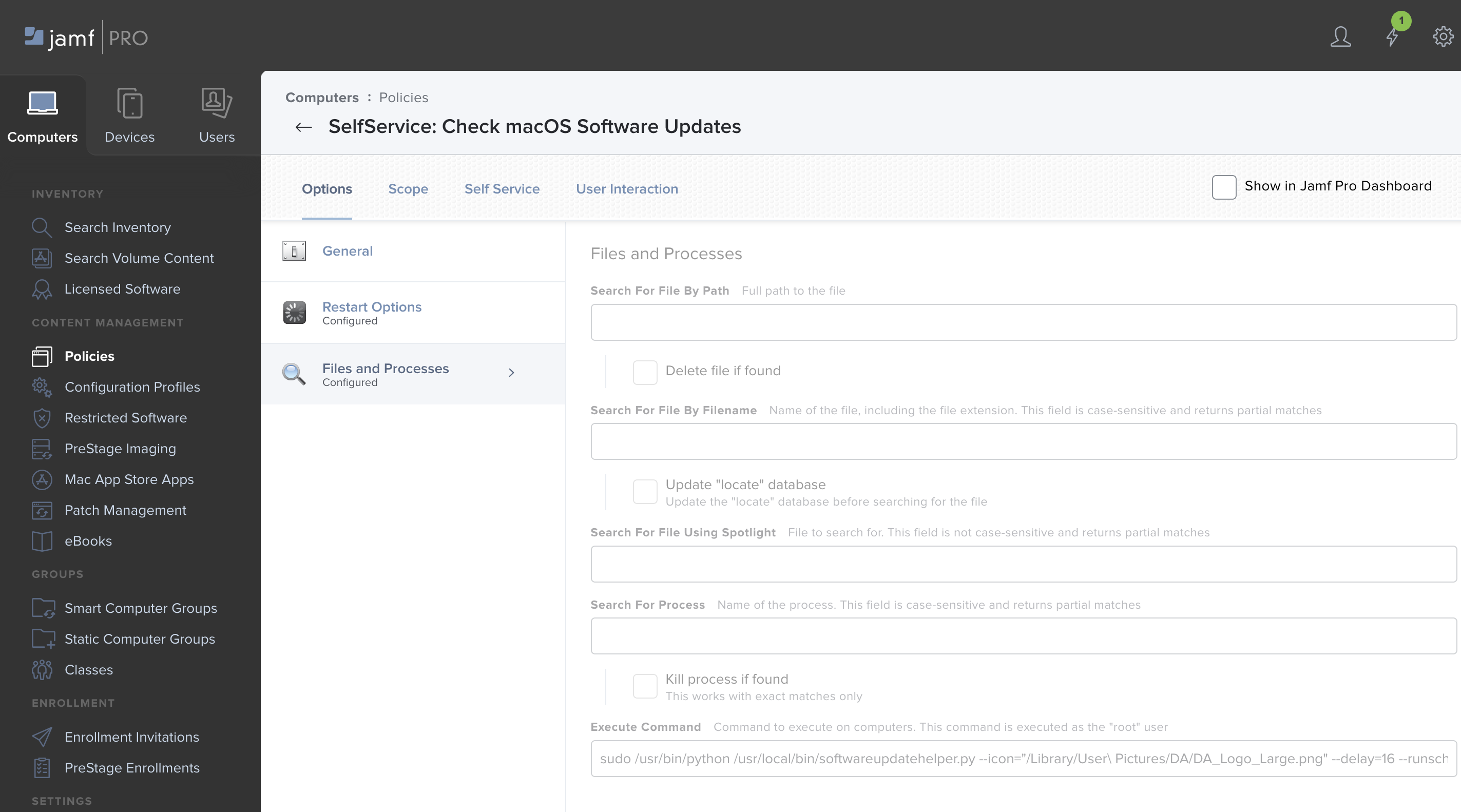Select the Self Service tab
Viewport: 1461px width, 812px height.
[502, 188]
